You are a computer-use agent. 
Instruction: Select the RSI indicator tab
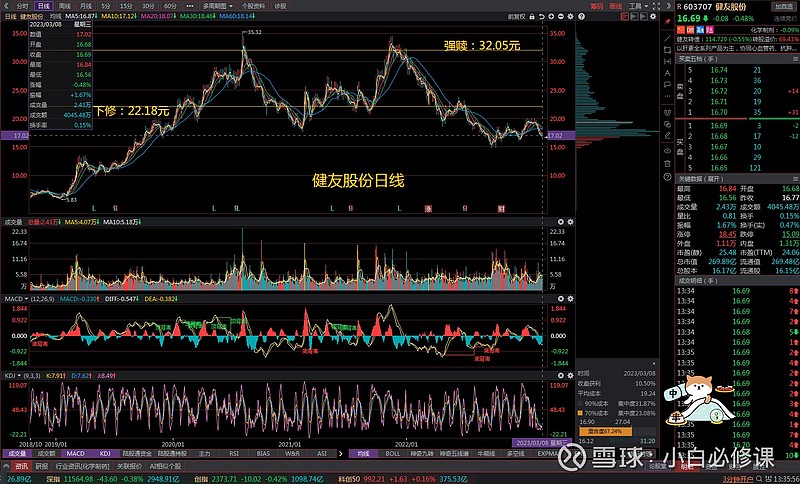(234, 453)
